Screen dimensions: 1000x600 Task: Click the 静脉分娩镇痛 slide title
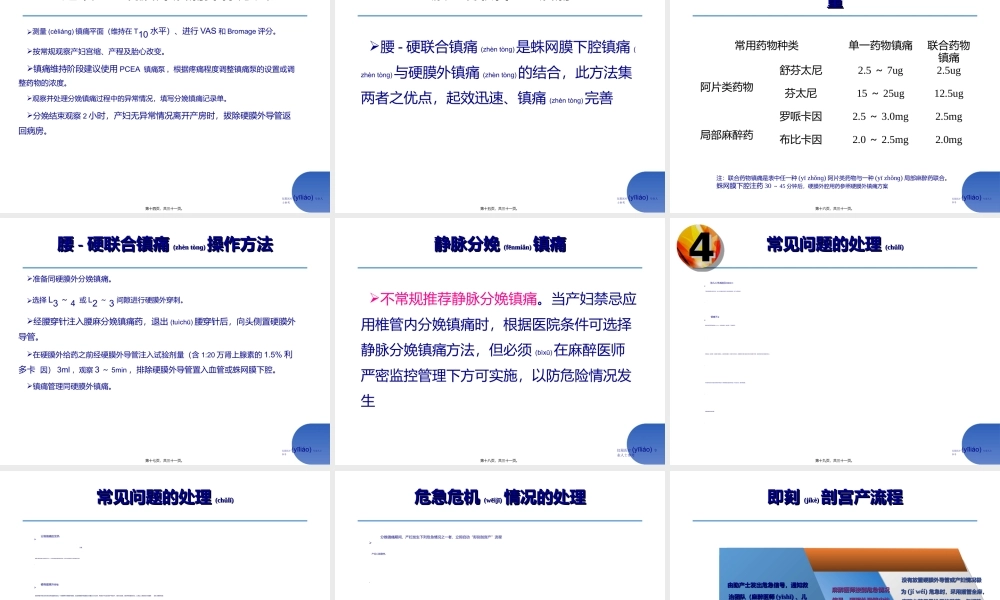500,243
